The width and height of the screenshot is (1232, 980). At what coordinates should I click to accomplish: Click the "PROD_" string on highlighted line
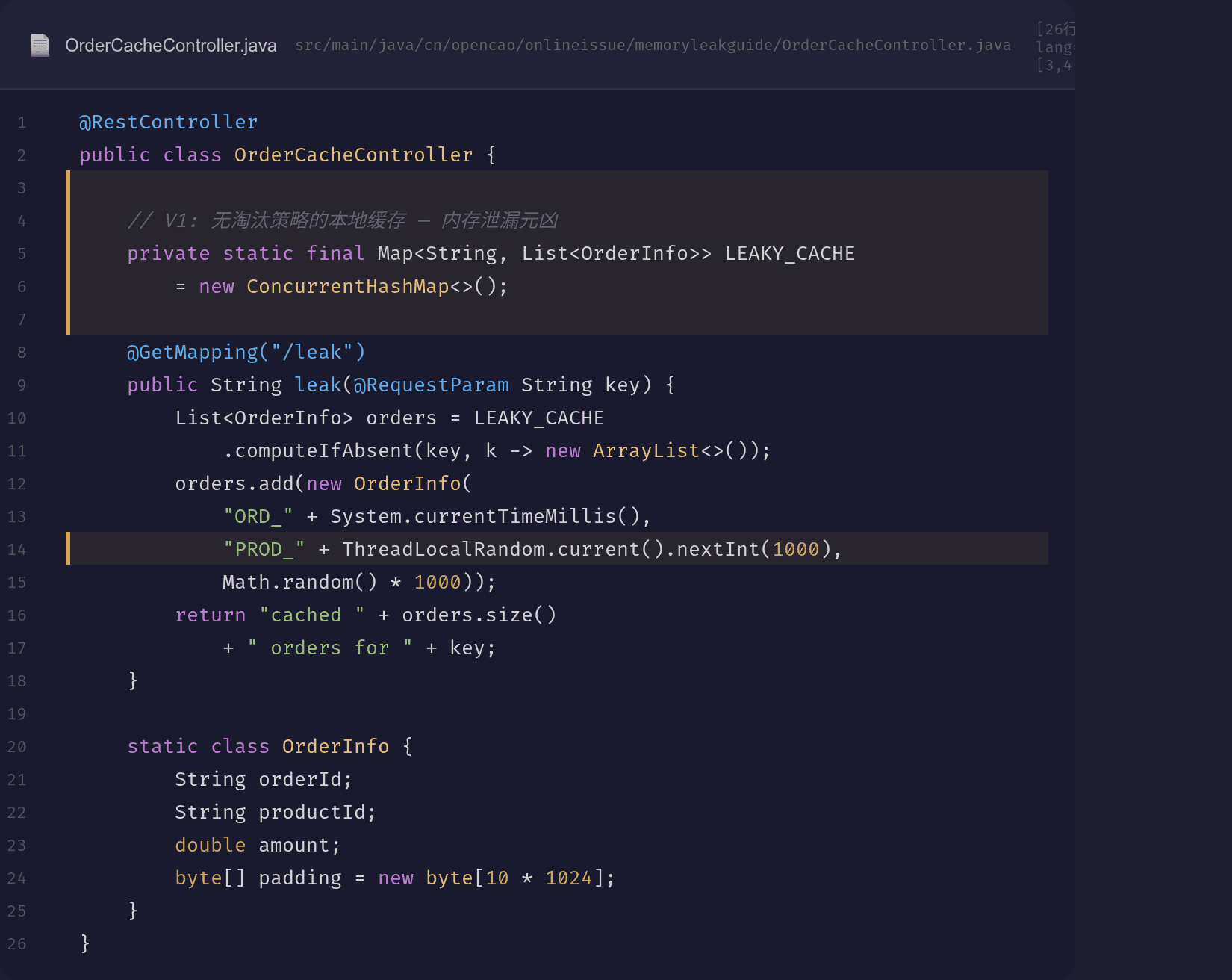click(x=264, y=549)
